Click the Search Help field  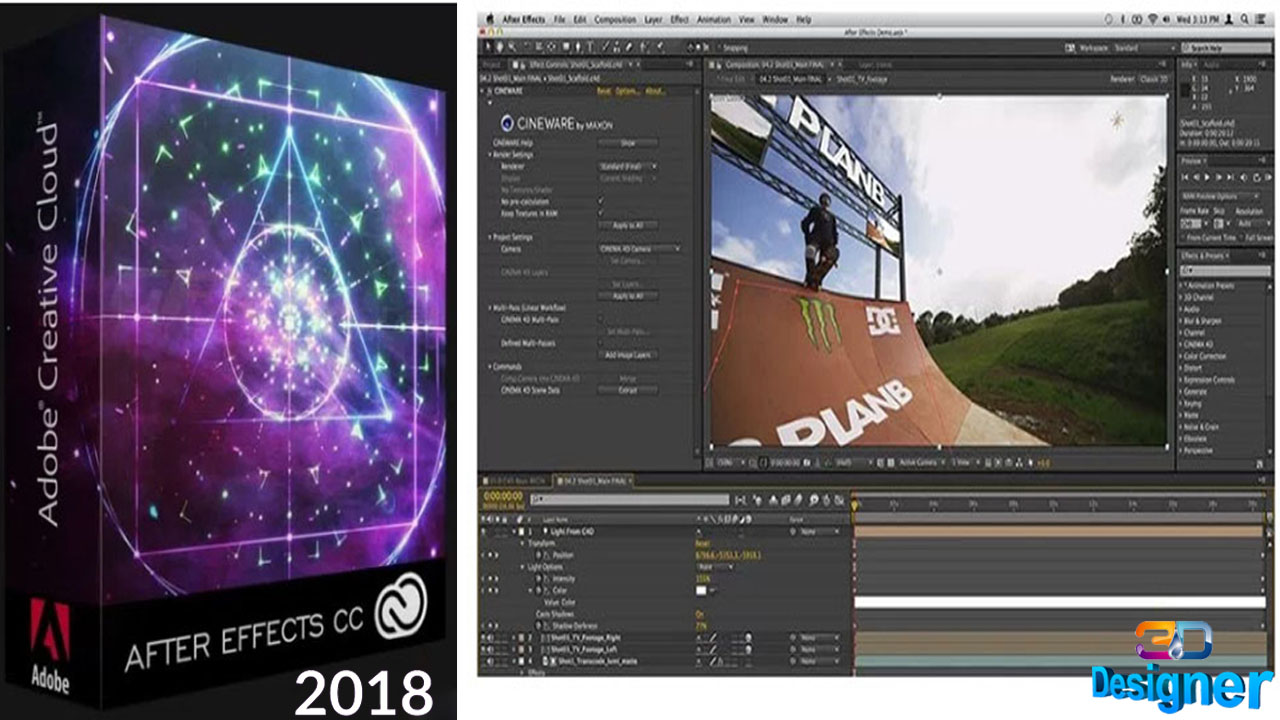(1226, 48)
